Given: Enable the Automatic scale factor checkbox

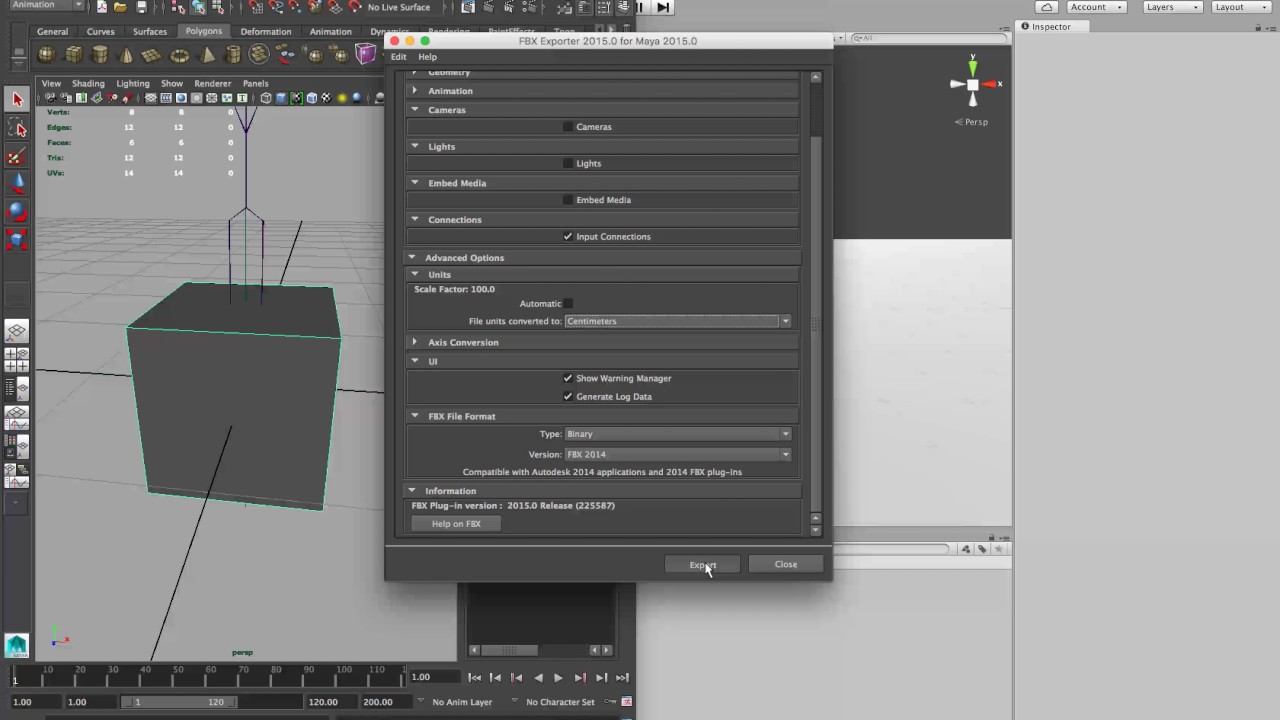Looking at the screenshot, I should pos(568,304).
